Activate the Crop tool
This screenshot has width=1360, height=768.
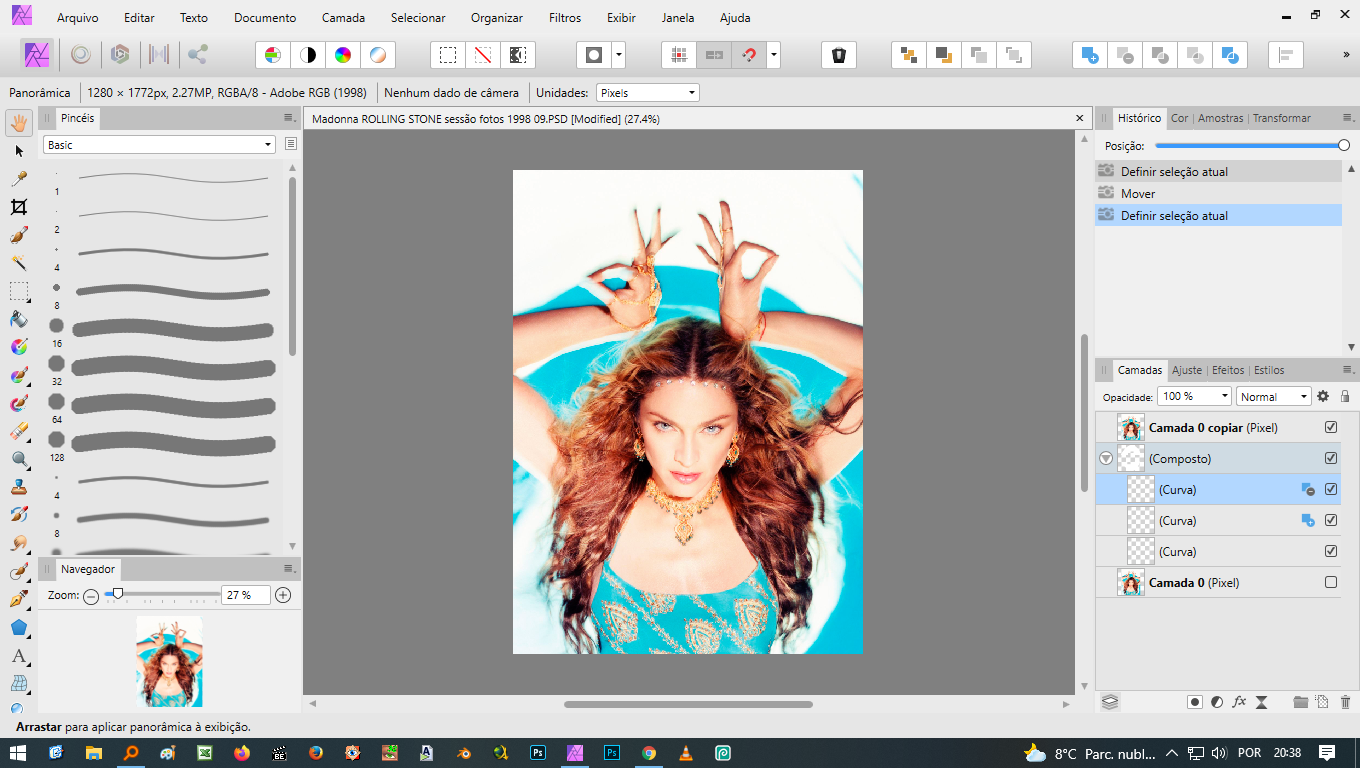coord(19,207)
